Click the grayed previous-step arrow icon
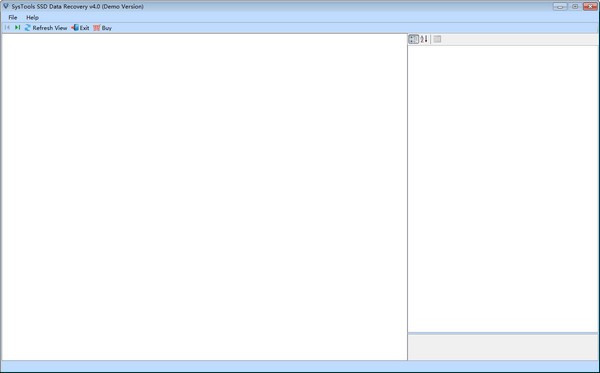 (7, 28)
